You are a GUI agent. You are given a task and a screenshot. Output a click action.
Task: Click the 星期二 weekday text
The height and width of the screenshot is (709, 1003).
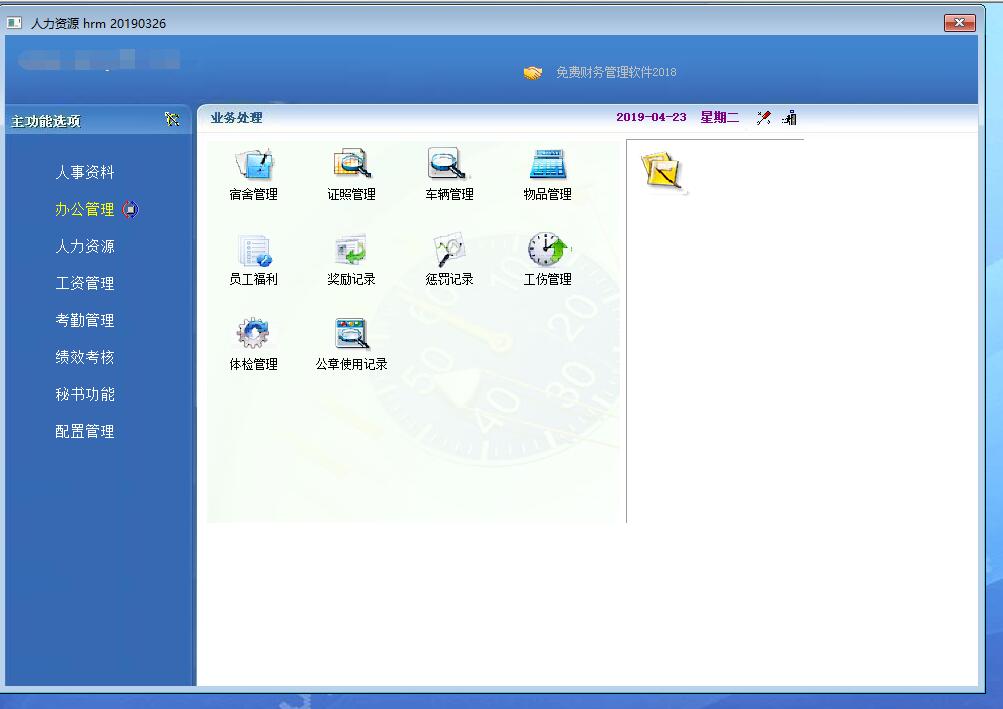pos(720,117)
